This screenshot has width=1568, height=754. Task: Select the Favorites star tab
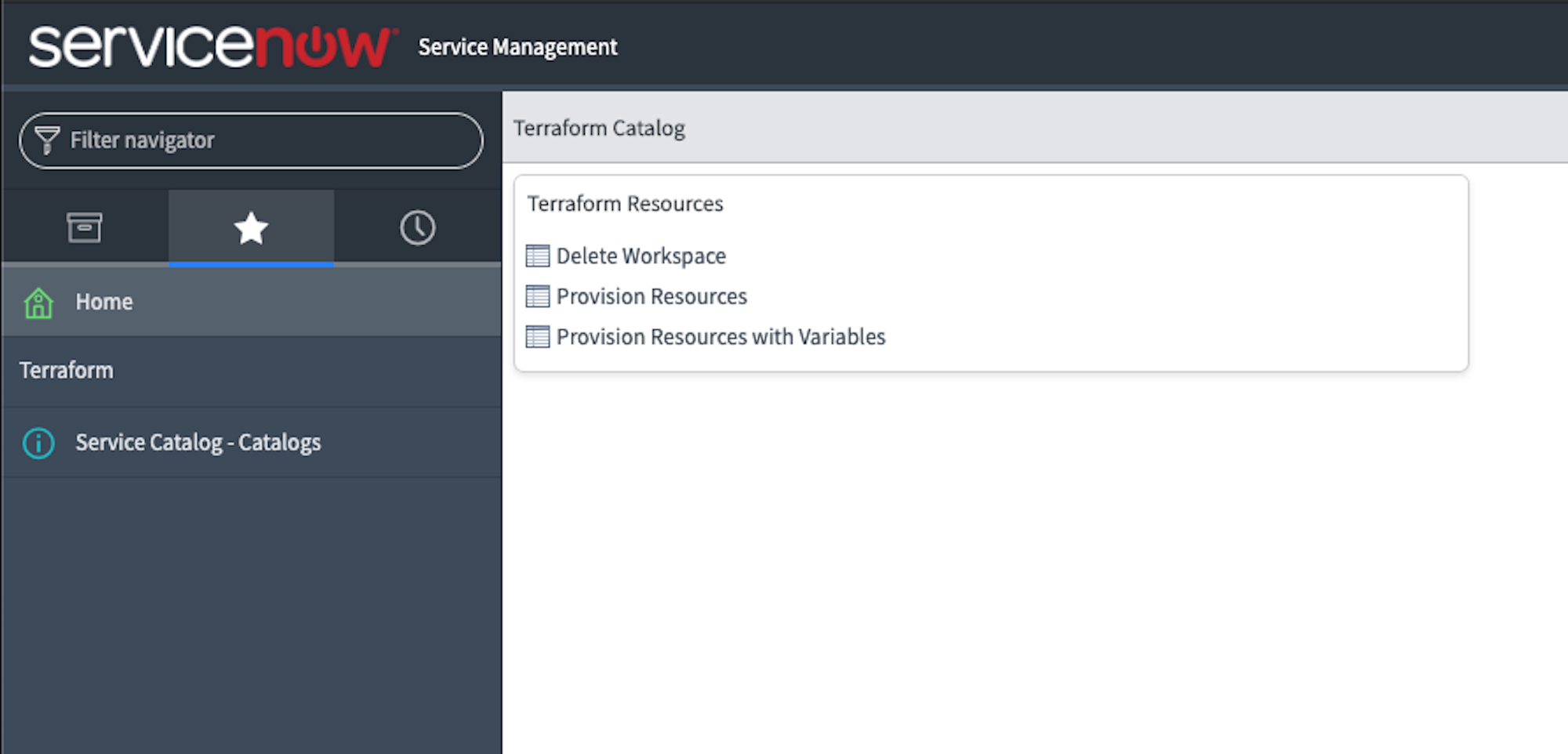click(x=251, y=228)
